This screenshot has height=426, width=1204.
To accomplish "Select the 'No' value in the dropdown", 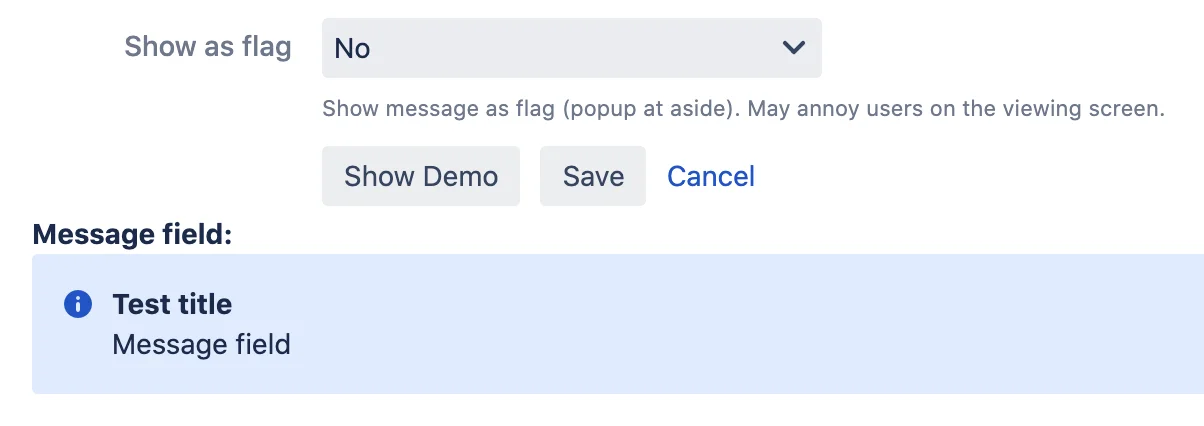I will click(352, 48).
